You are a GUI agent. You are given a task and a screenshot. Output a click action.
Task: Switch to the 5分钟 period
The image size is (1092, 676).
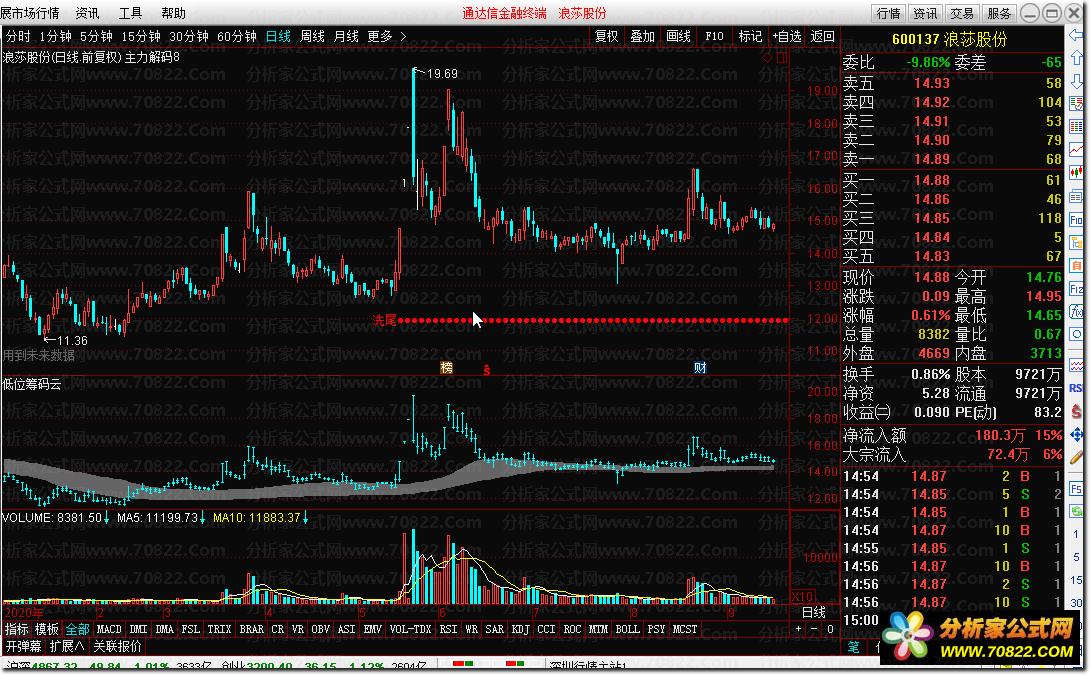click(96, 36)
